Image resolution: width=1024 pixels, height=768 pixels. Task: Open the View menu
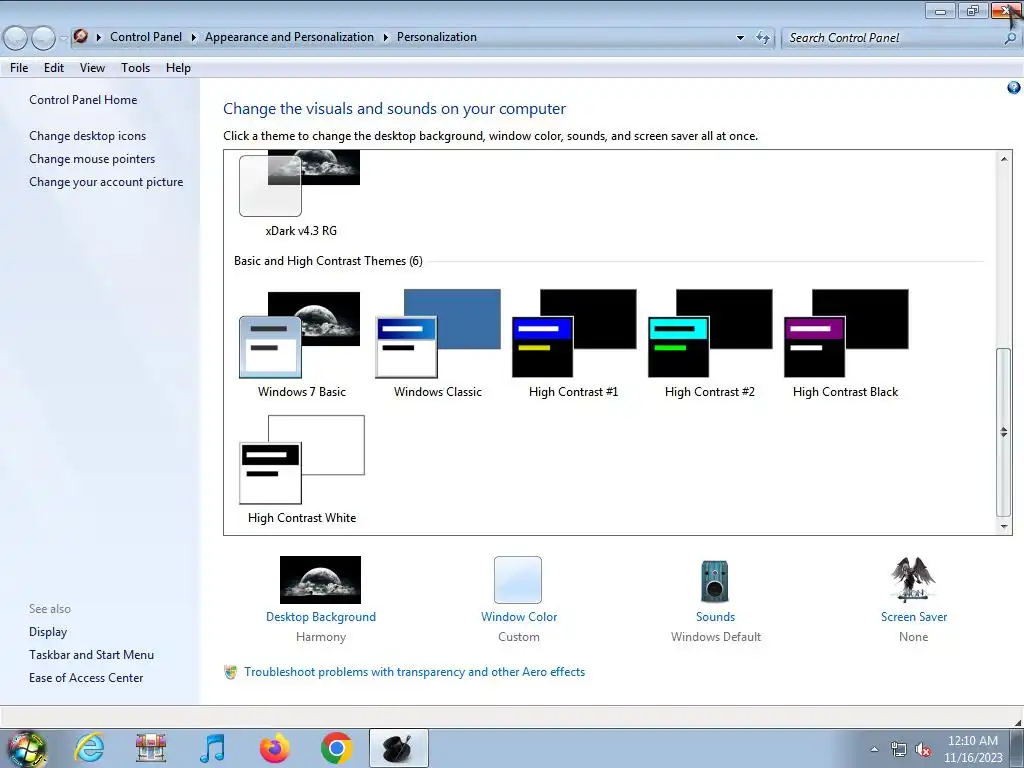click(92, 67)
